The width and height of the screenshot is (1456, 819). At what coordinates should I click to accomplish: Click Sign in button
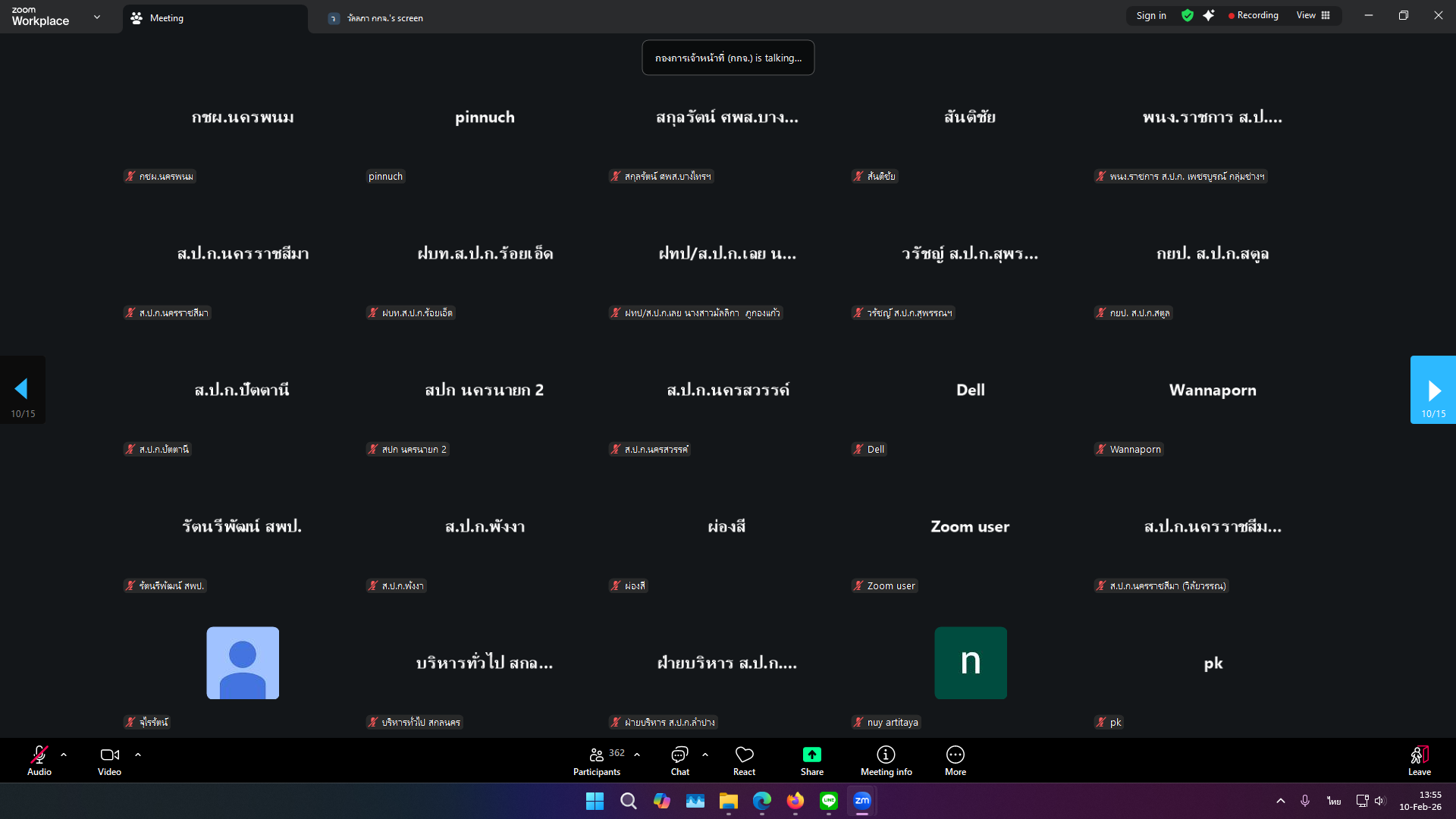click(1151, 15)
